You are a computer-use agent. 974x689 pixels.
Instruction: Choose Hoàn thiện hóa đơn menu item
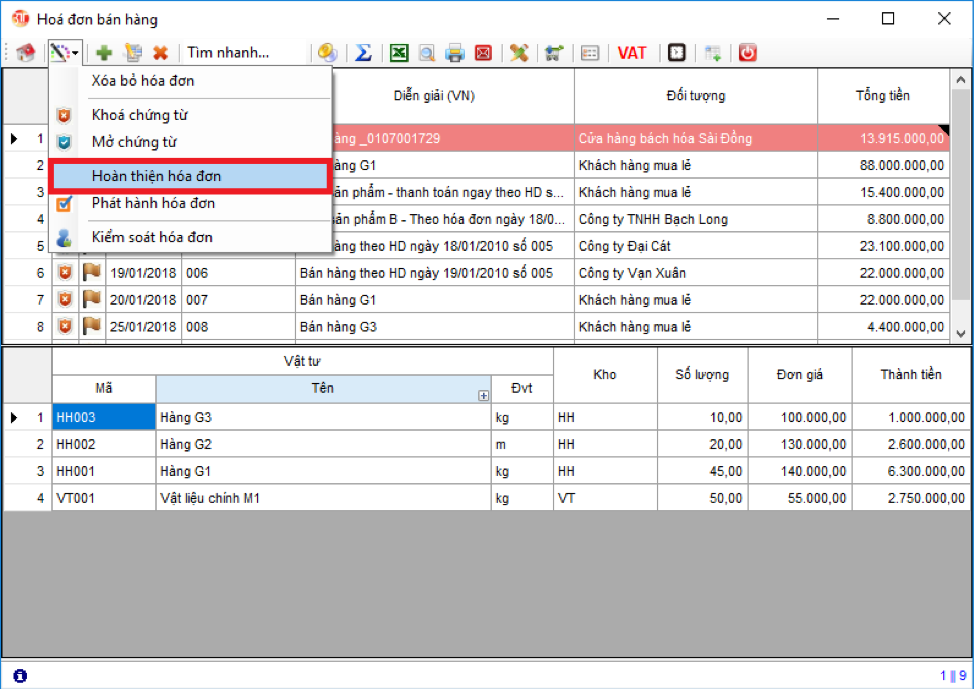coord(190,176)
